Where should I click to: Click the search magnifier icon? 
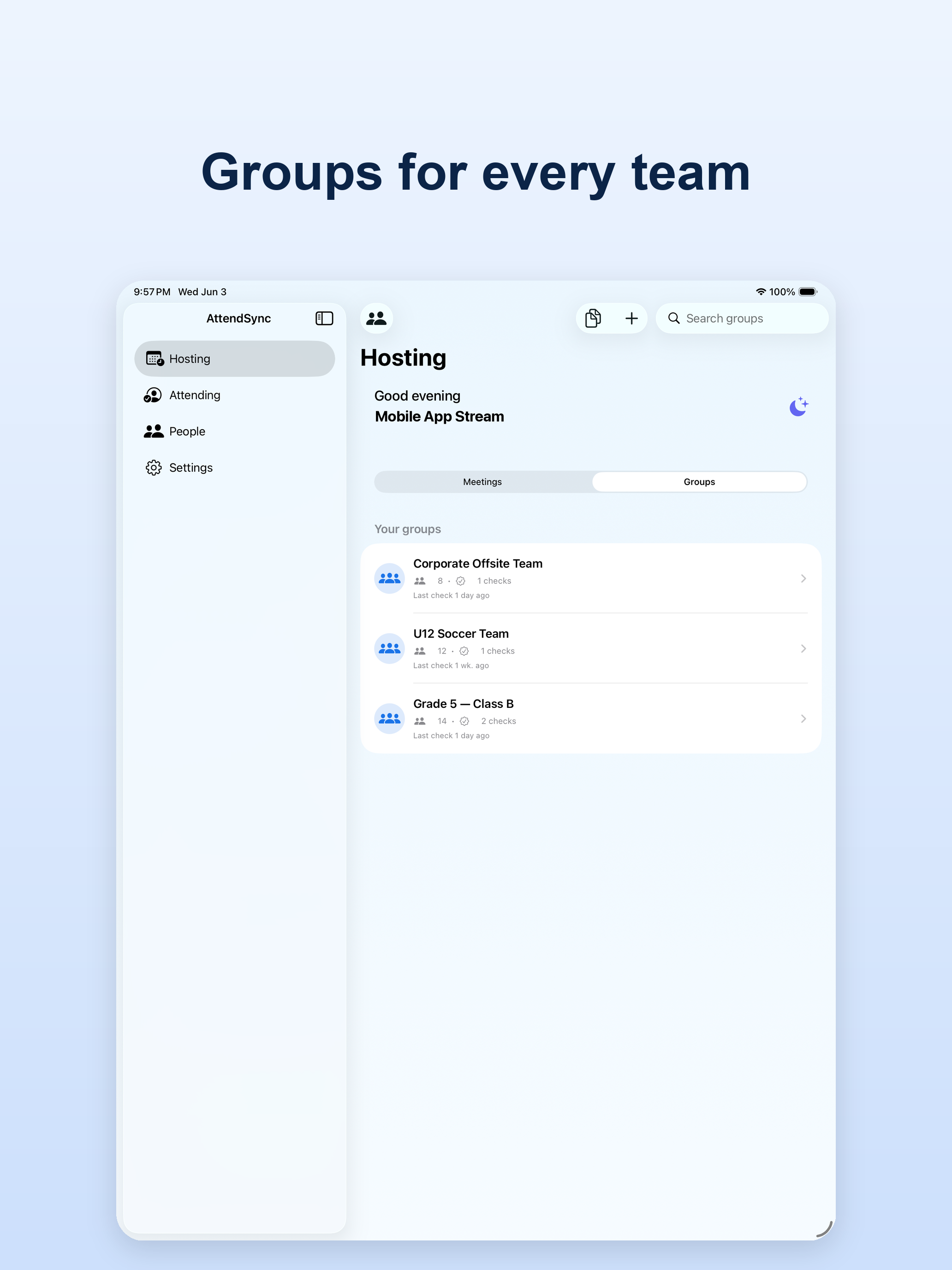pyautogui.click(x=674, y=318)
